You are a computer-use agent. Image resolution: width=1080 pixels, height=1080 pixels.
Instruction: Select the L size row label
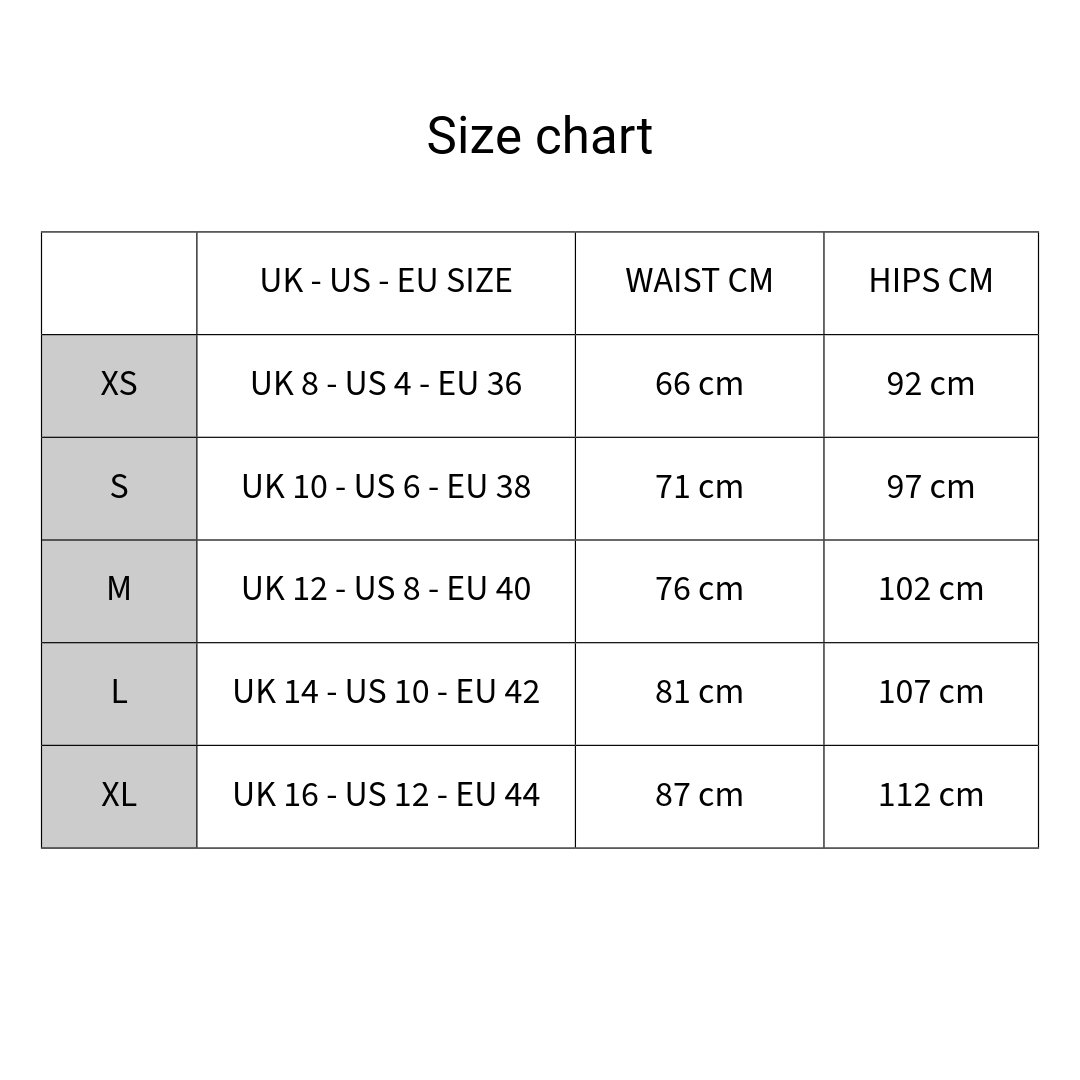tap(119, 692)
